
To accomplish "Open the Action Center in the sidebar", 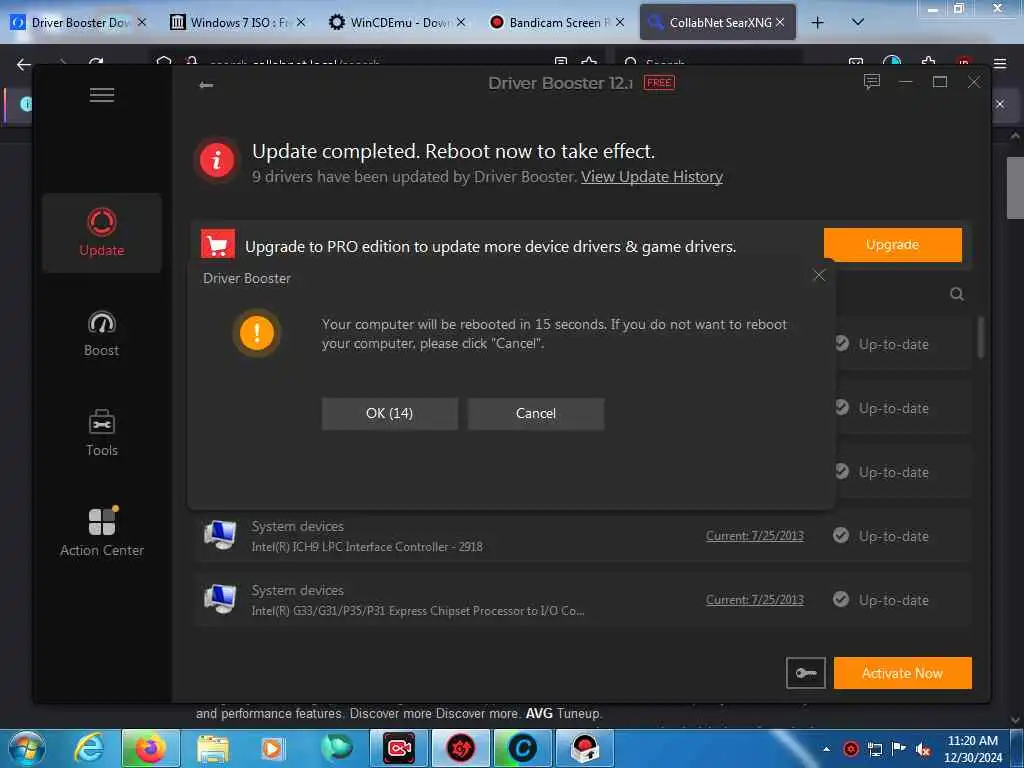I will click(102, 532).
